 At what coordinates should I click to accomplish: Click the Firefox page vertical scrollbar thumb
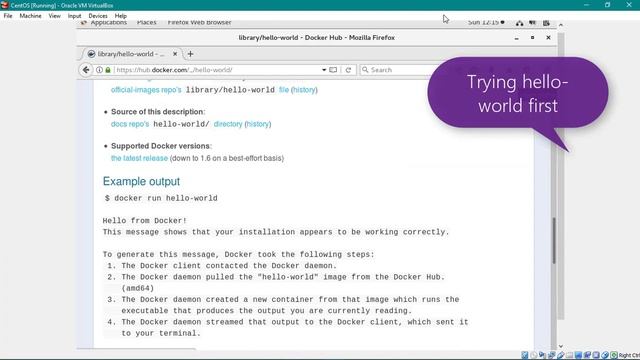coord(554,241)
